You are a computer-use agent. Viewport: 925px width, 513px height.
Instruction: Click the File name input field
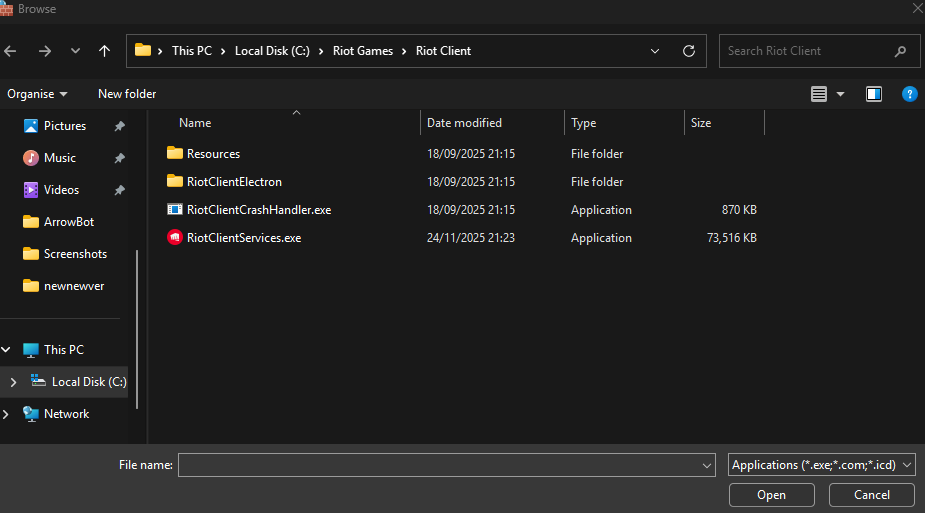click(440, 465)
